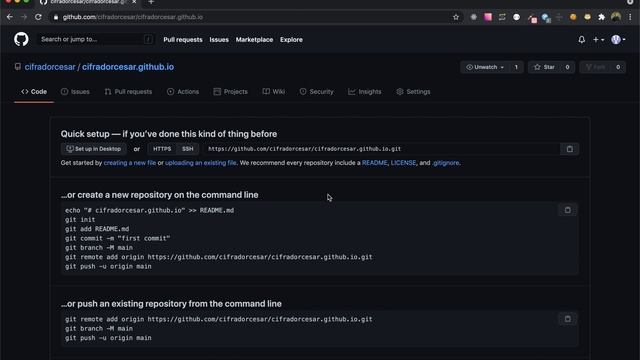Close the cifradorcesar browser tab
Viewport: 640px width, 360px height.
[x=134, y=2]
